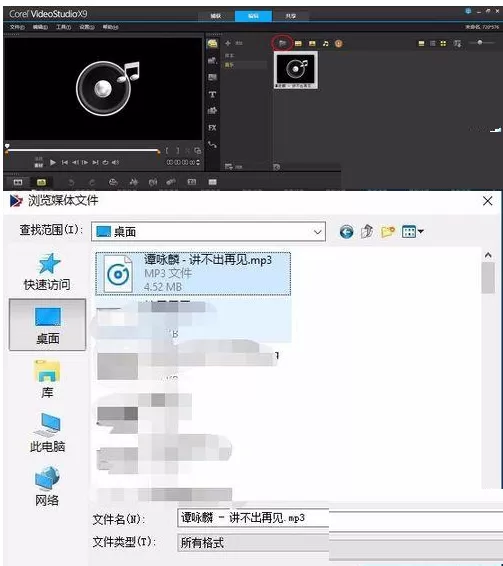This screenshot has height=566, width=503.
Task: Step to the previous frame
Action: click(75, 162)
